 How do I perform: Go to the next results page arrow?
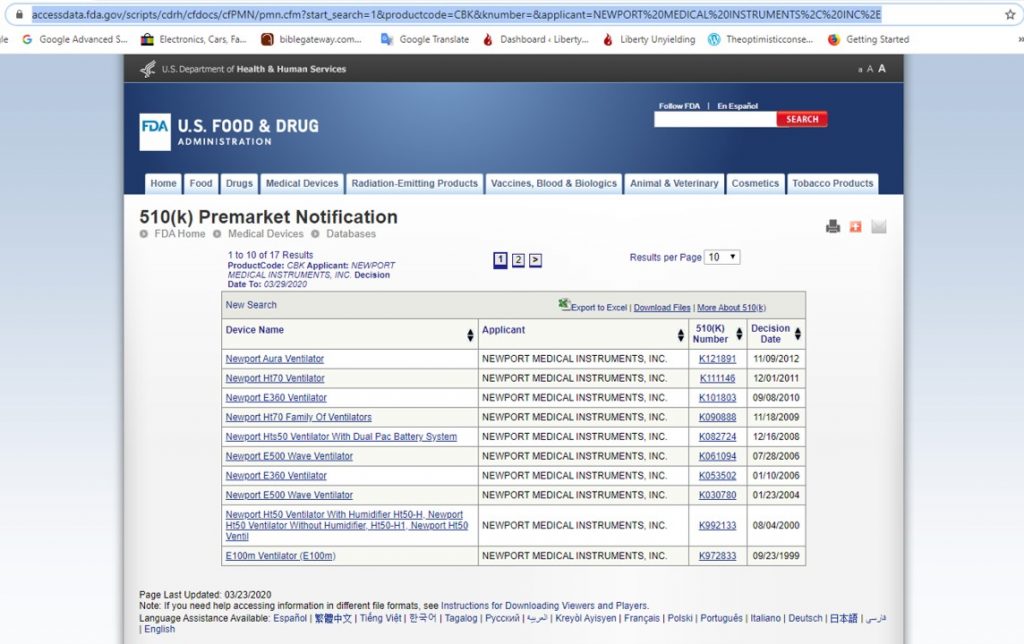535,260
